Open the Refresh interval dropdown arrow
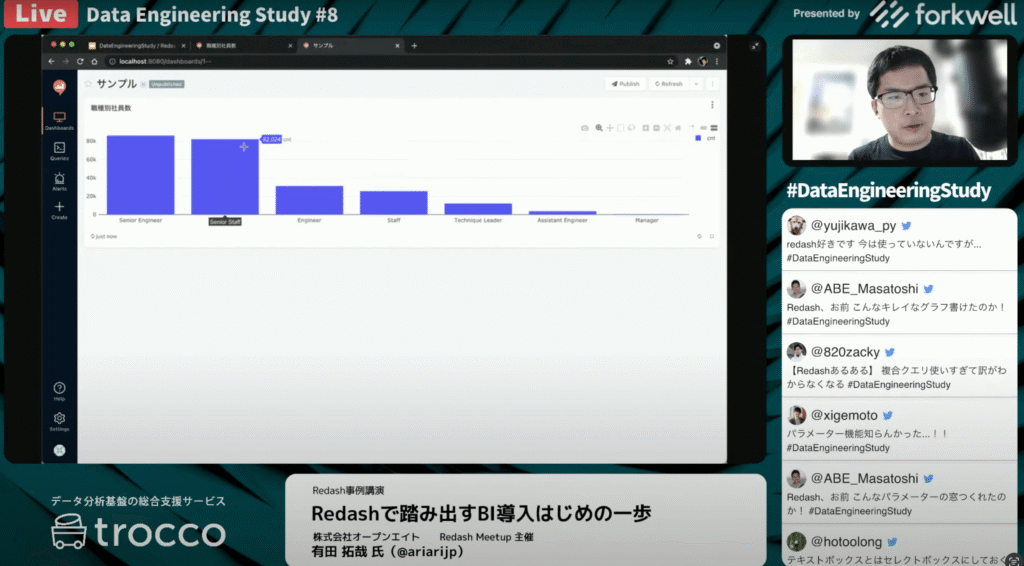The width and height of the screenshot is (1024, 566). coord(696,84)
